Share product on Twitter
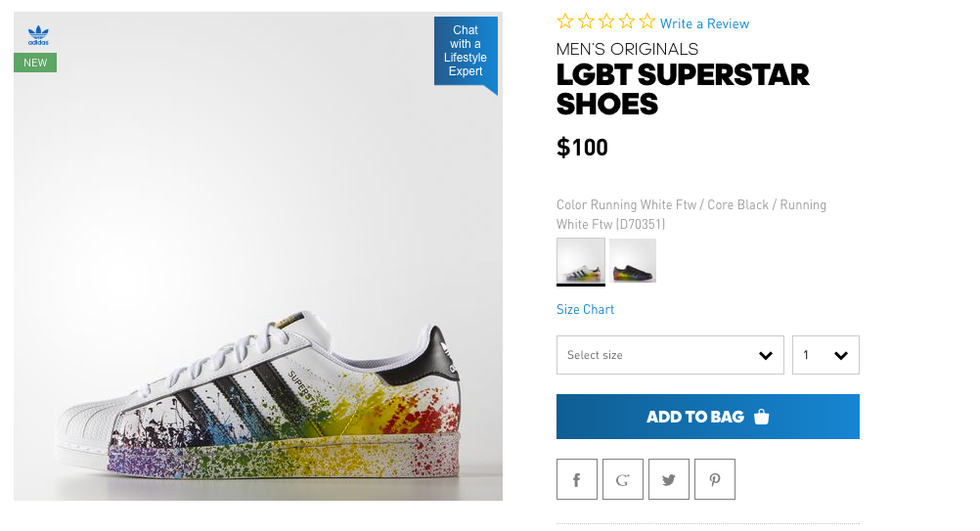 (668, 479)
